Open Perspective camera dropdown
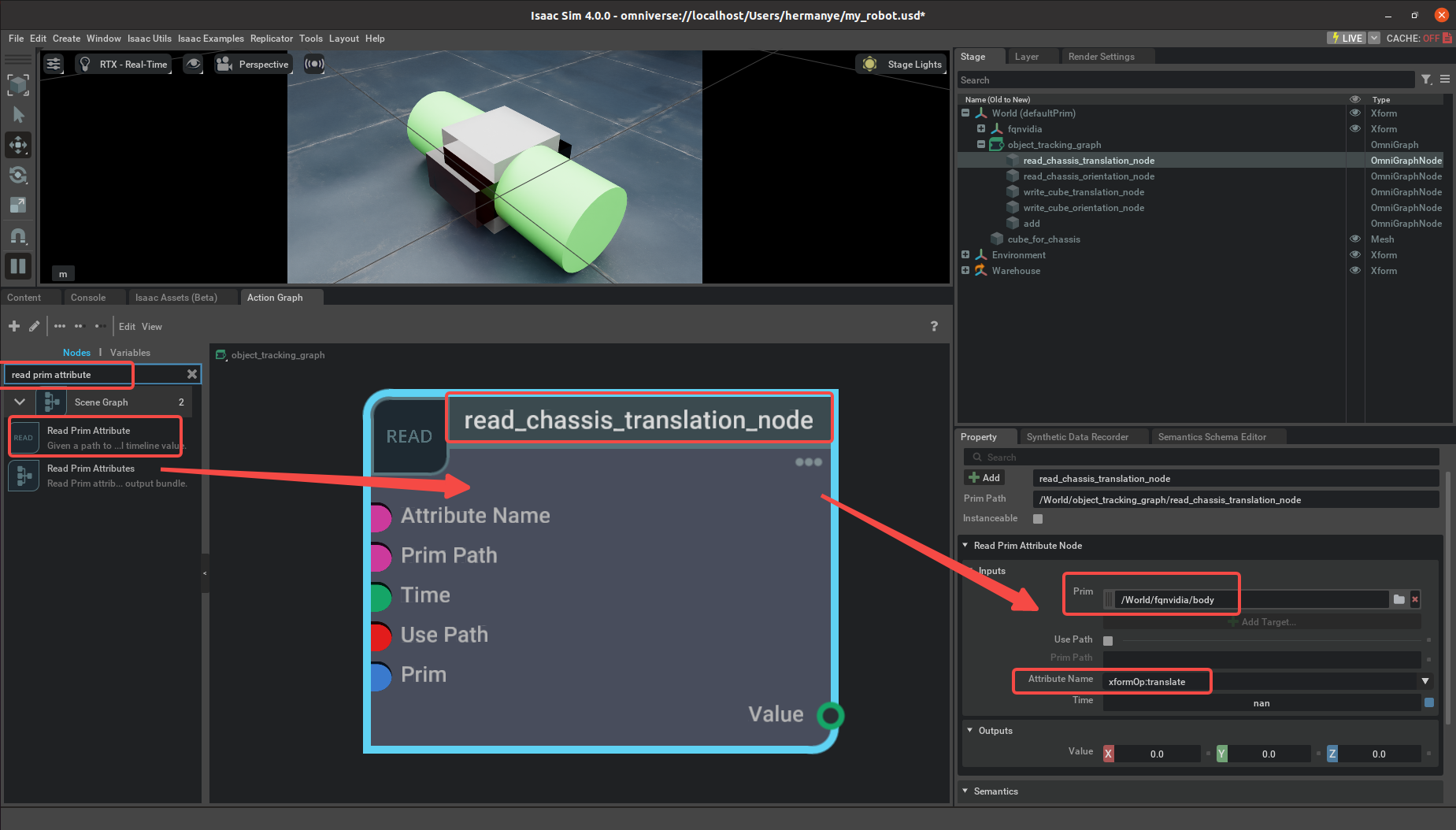 coord(253,64)
